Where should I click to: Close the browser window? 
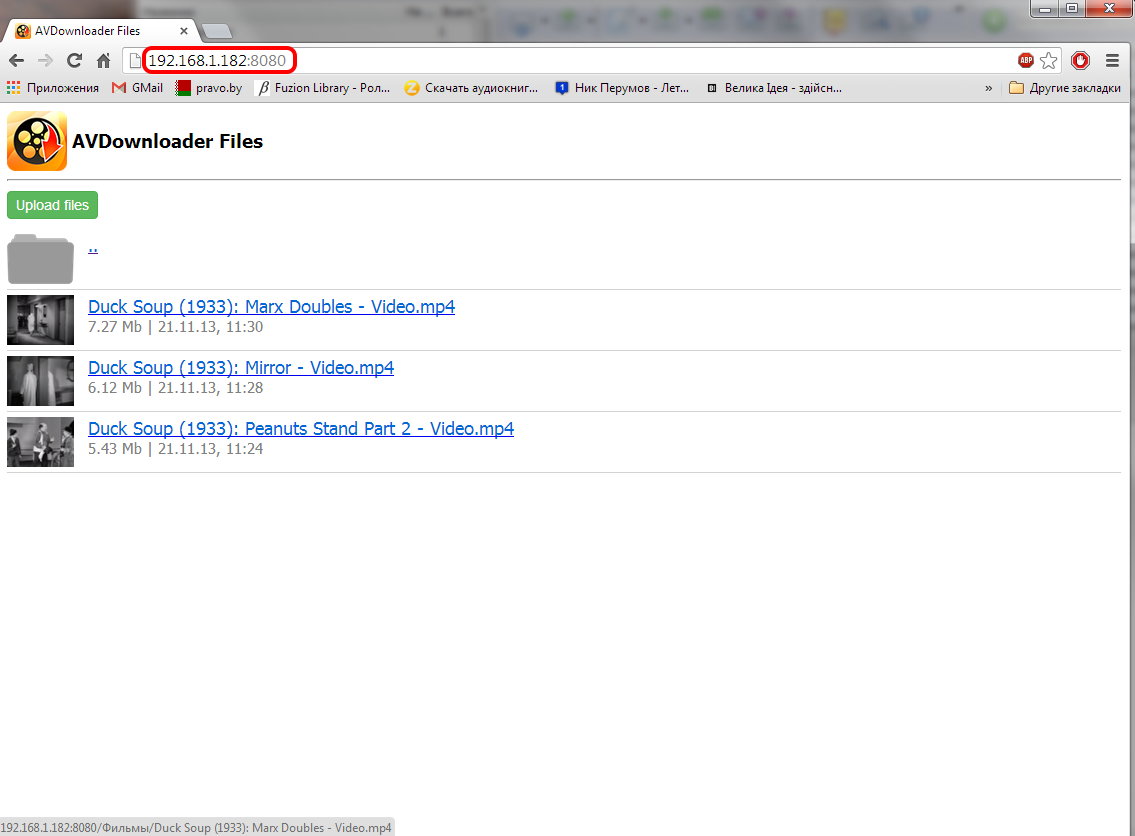click(x=1109, y=9)
